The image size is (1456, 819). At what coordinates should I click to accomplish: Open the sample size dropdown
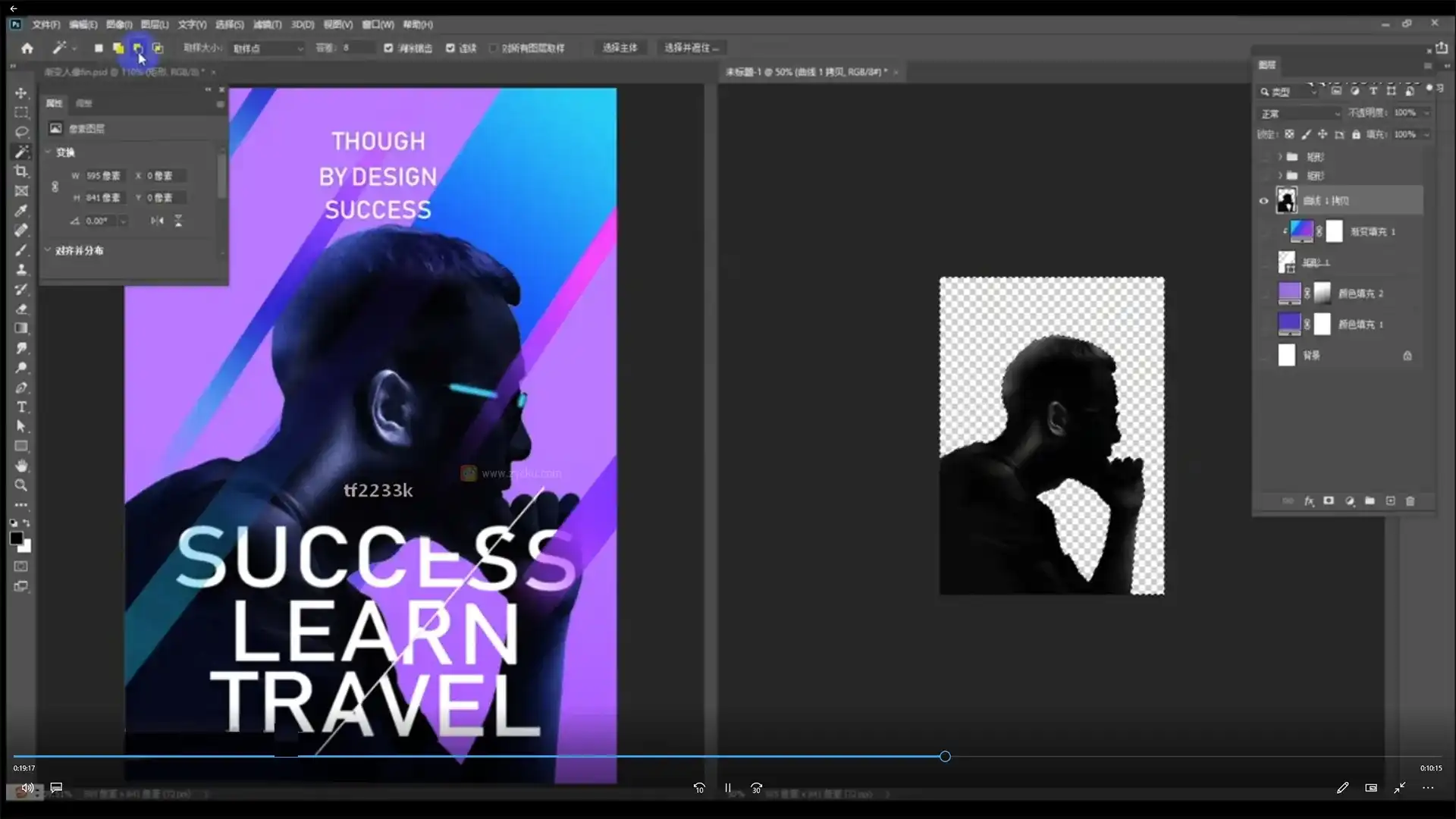pos(268,49)
